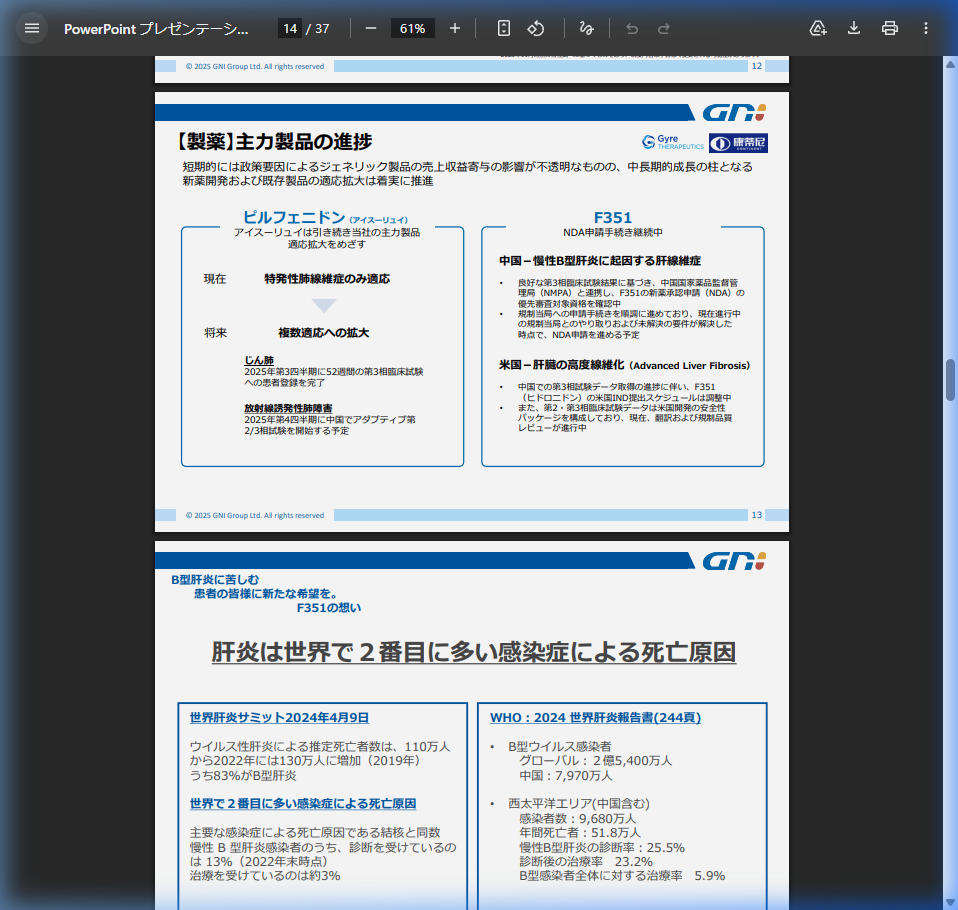Click the 世界肝炎サミット2024年4月9日 heading link
Image resolution: width=958 pixels, height=910 pixels.
(277, 717)
